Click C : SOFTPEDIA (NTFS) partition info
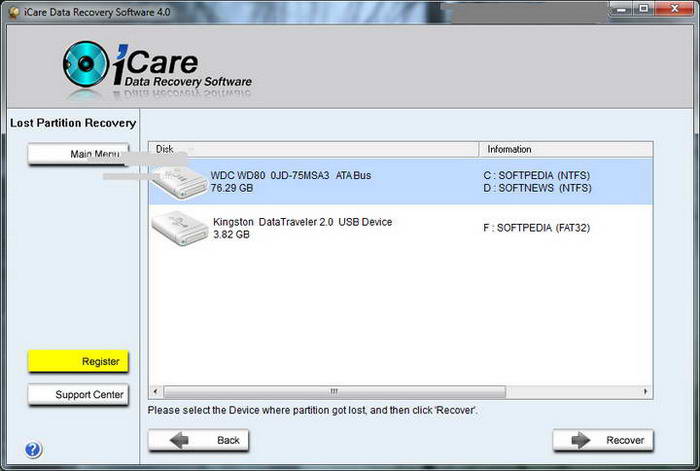Screen dimensions: 700x471 (x=537, y=175)
